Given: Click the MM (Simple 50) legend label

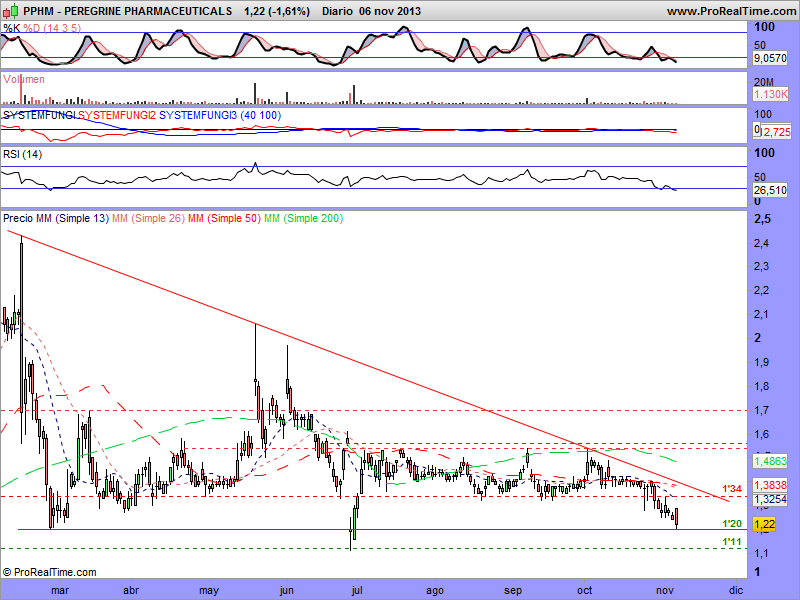Looking at the screenshot, I should (224, 218).
